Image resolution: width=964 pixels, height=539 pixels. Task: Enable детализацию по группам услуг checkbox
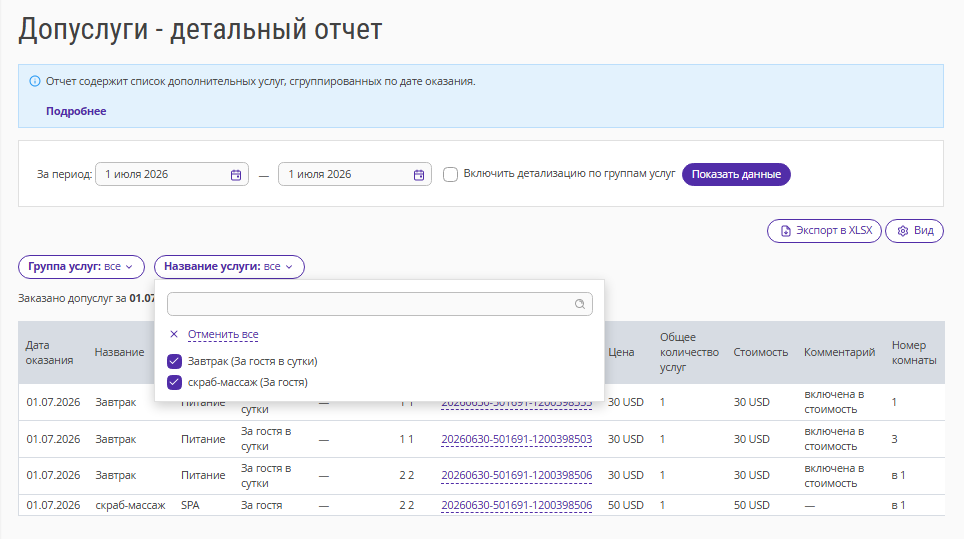pyautogui.click(x=451, y=175)
